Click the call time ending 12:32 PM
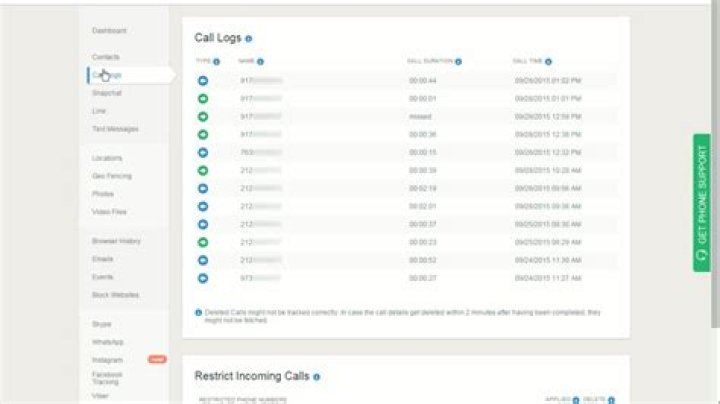This screenshot has height=404, width=720. [x=548, y=152]
